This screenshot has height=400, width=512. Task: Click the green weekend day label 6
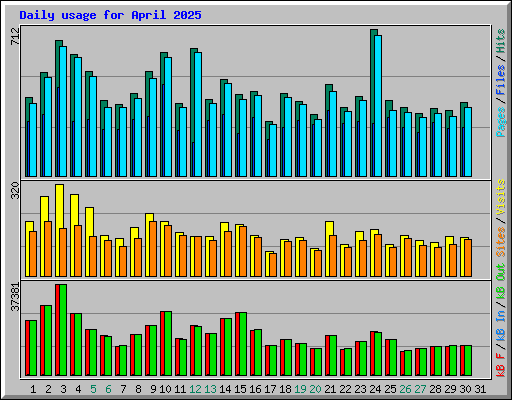click(108, 389)
